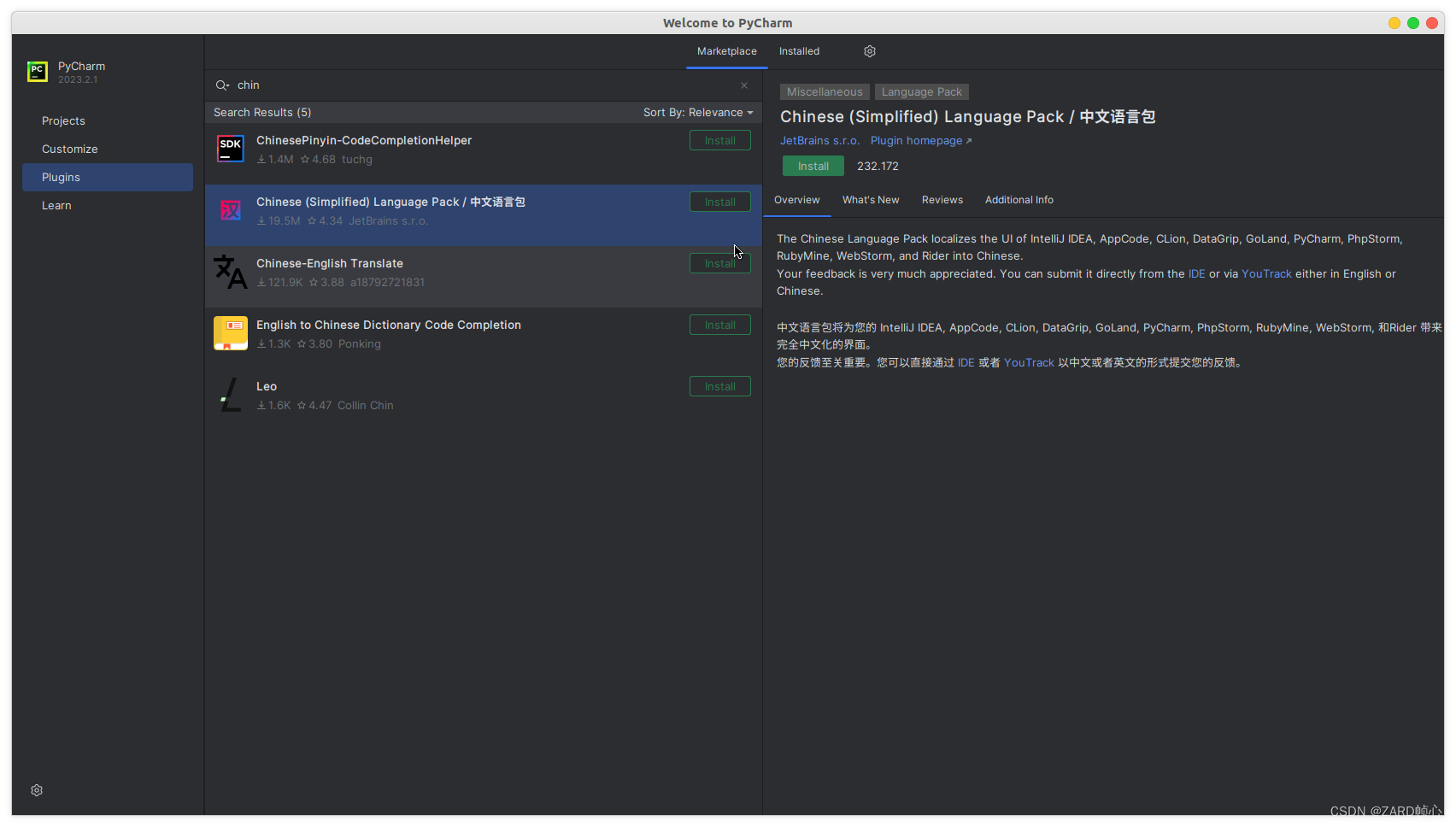The height and width of the screenshot is (827, 1456).
Task: Click the YouTrack link in the English description
Action: pos(1267,274)
